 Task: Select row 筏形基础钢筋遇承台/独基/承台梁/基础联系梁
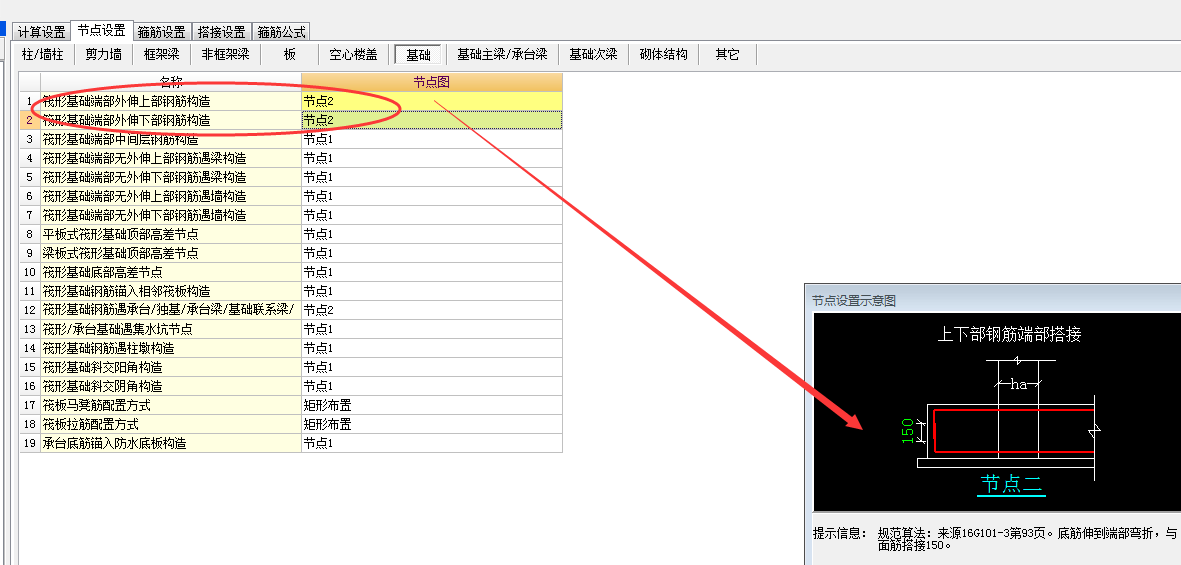click(171, 310)
